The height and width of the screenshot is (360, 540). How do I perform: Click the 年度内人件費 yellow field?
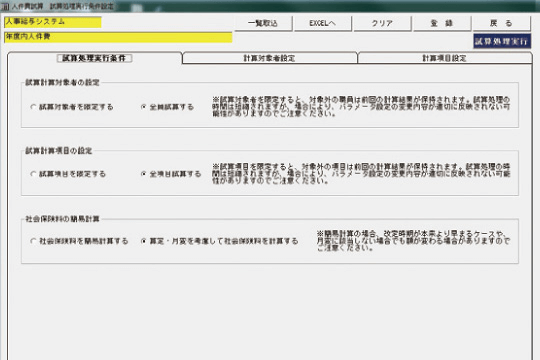(x=118, y=37)
